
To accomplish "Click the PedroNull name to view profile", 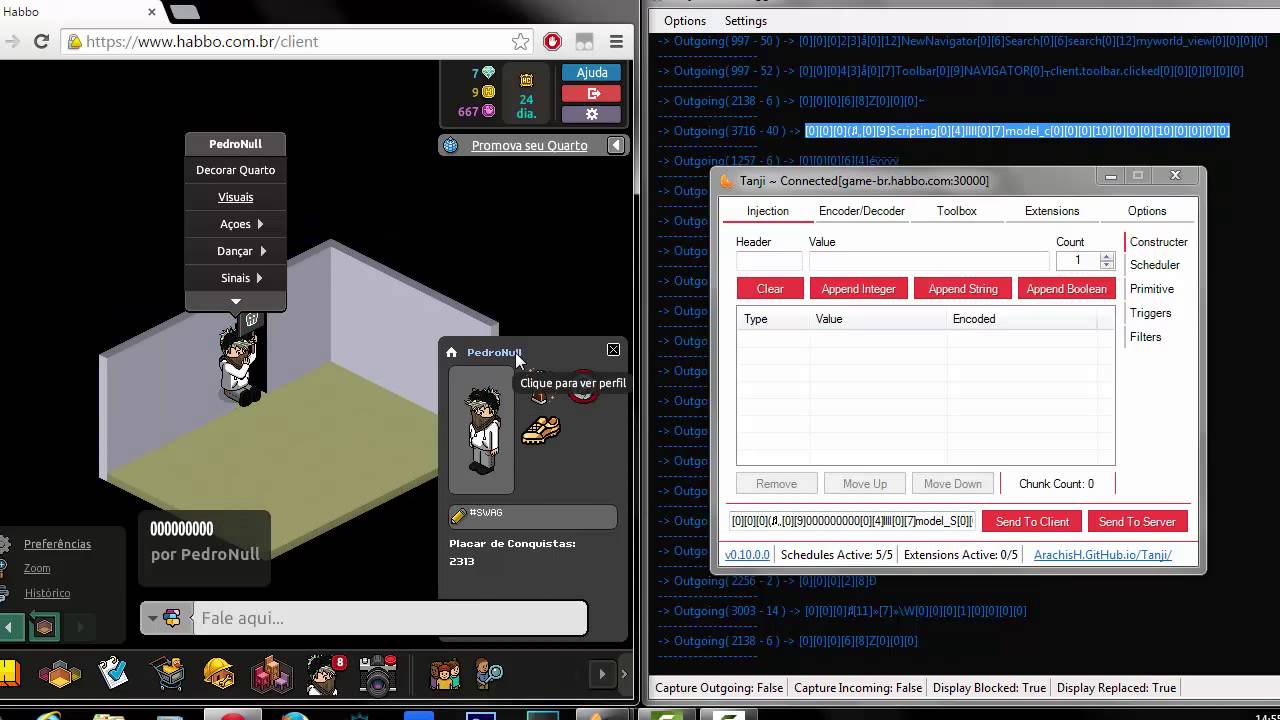I will pyautogui.click(x=494, y=352).
